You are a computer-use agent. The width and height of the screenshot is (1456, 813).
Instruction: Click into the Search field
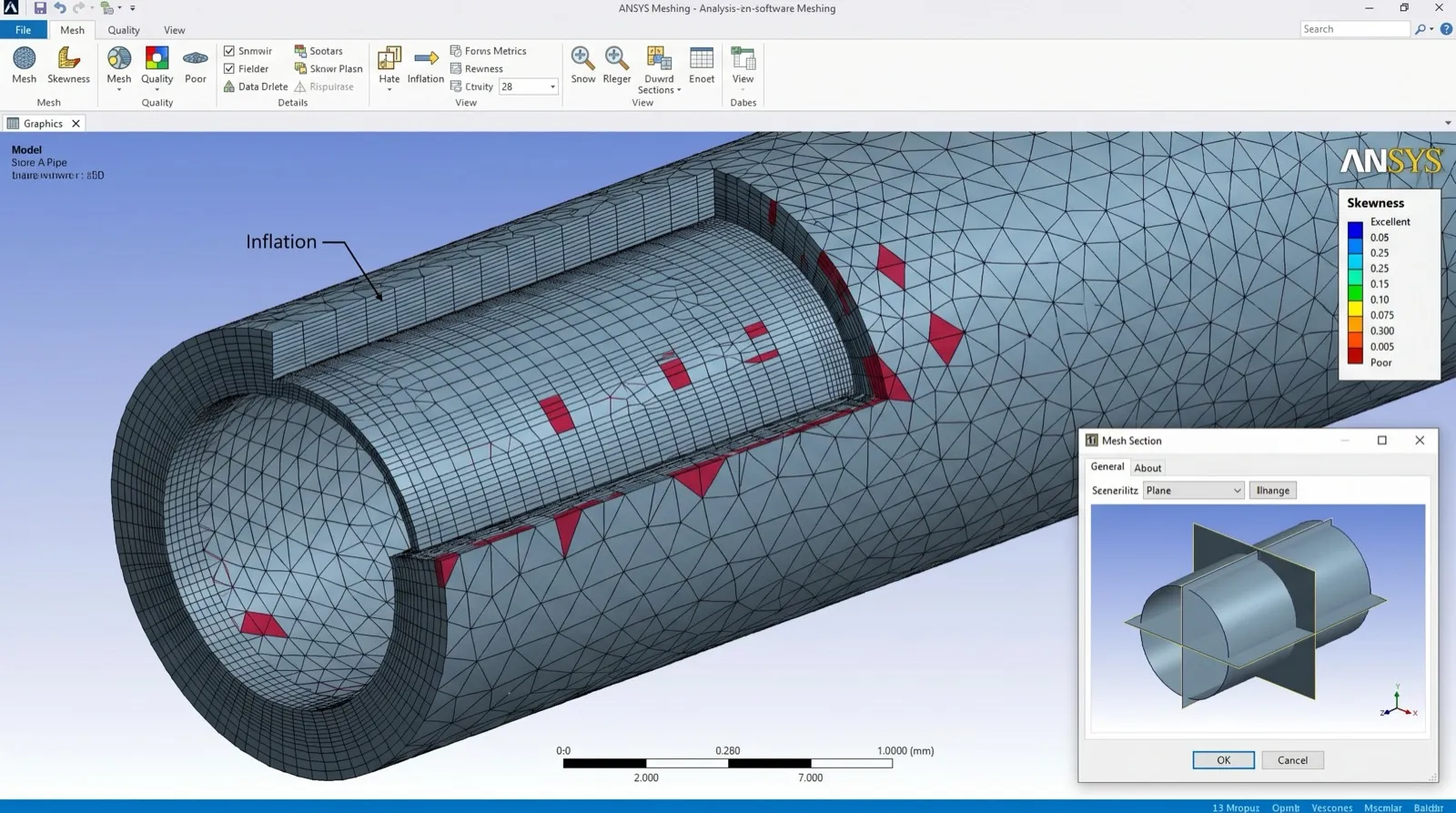[x=1355, y=29]
